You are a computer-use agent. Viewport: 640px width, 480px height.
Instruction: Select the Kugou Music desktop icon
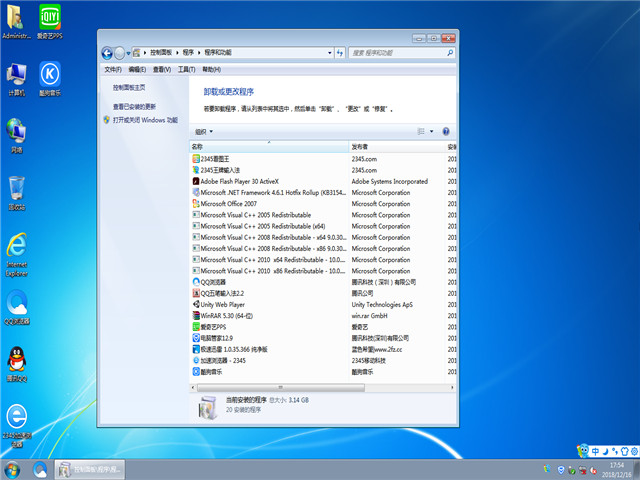(50, 80)
